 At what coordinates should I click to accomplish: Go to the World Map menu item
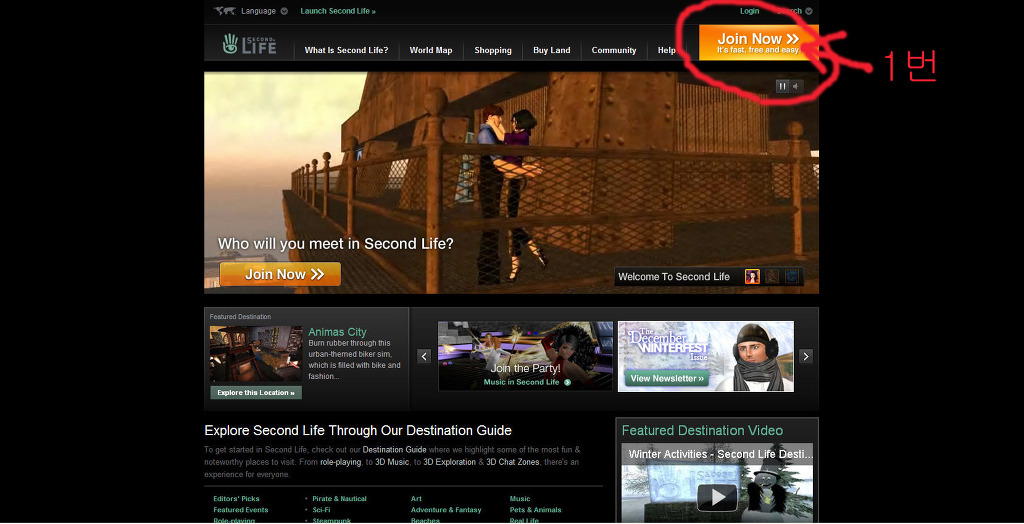coord(431,50)
